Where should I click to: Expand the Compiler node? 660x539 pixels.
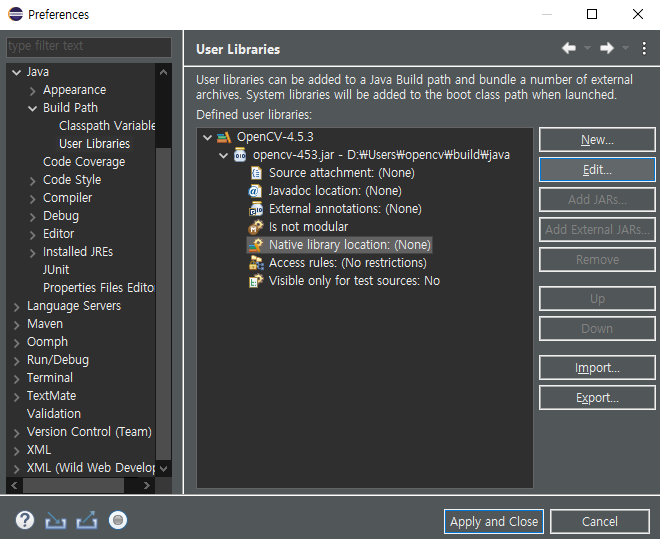[x=32, y=199]
